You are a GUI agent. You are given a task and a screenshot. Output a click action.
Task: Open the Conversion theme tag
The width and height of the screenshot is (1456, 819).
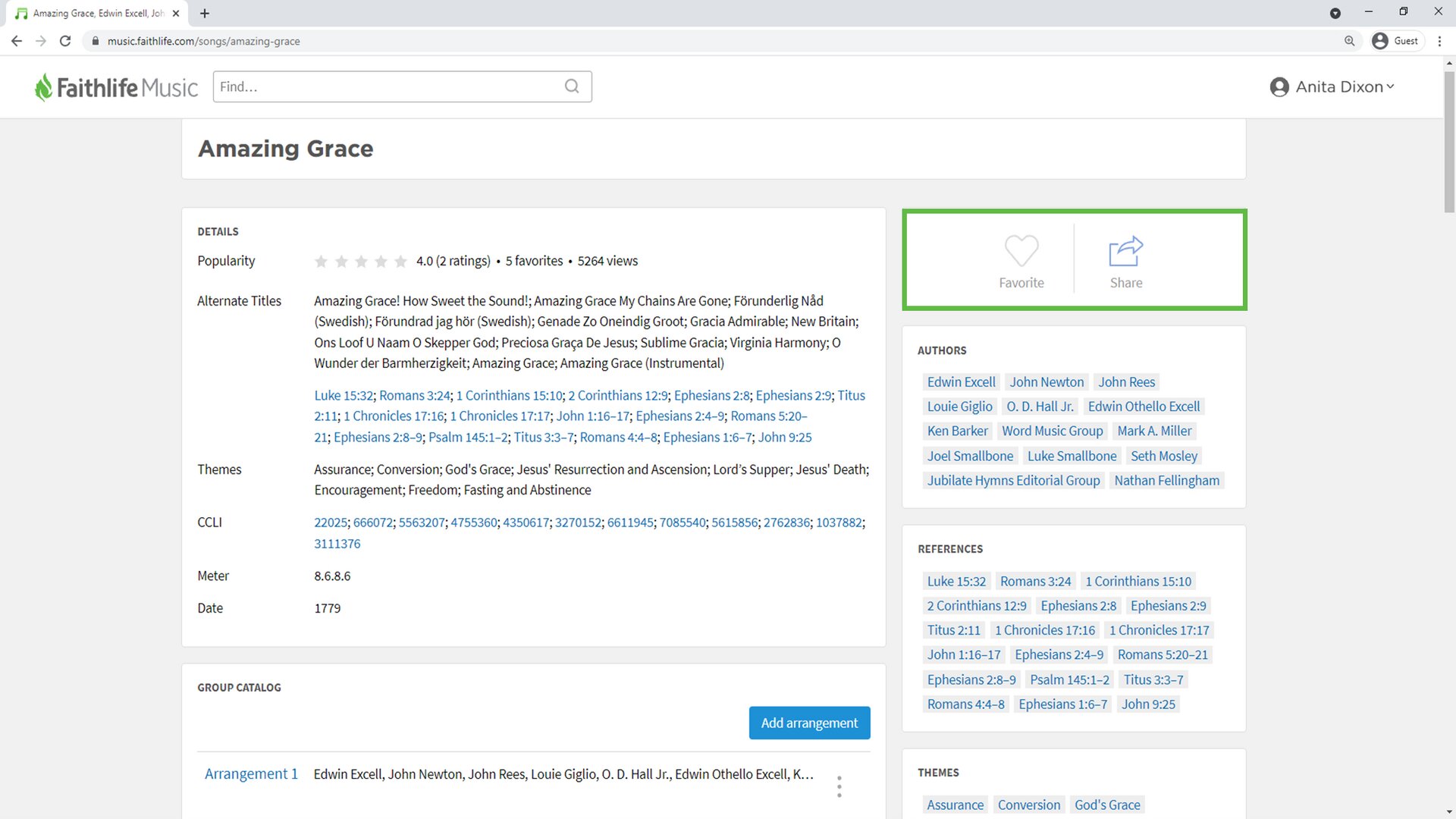tap(1028, 805)
